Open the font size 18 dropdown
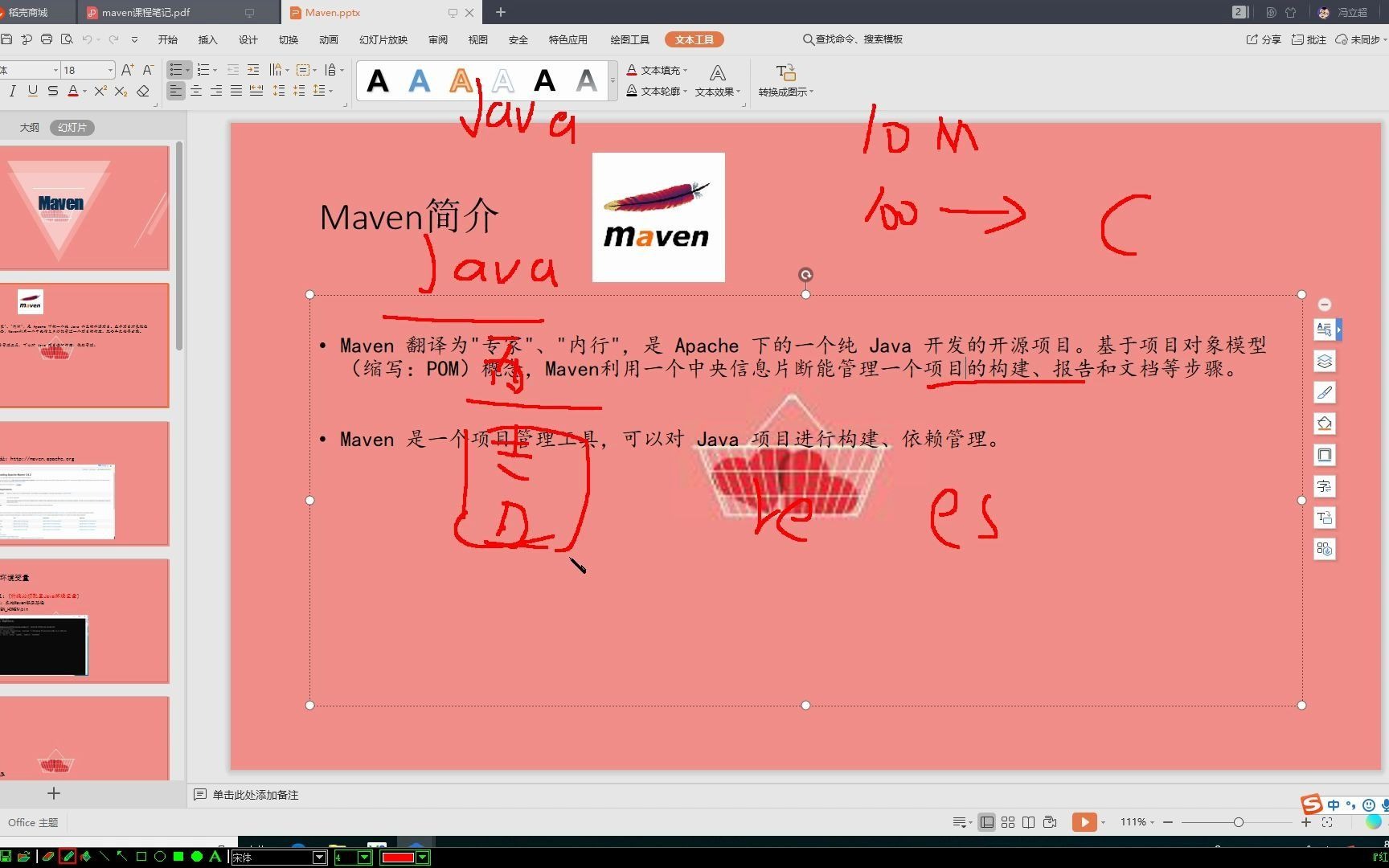Image resolution: width=1389 pixels, height=868 pixels. 110,70
